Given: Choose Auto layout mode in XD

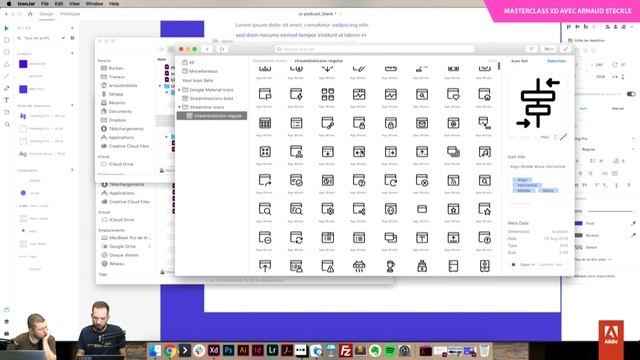Looking at the screenshot, I should point(583,109).
